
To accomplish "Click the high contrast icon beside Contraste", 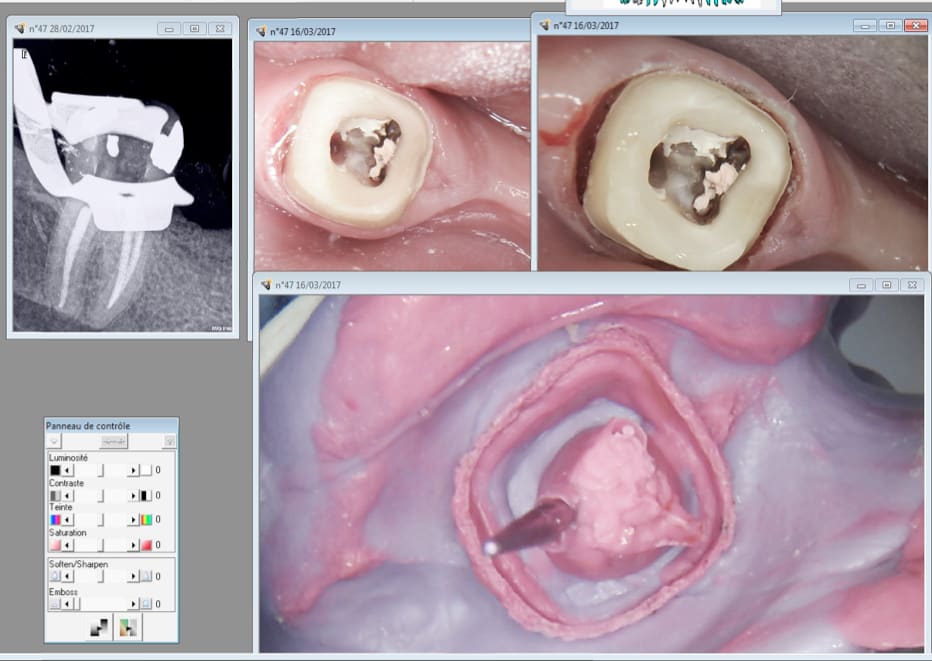I will 146,495.
